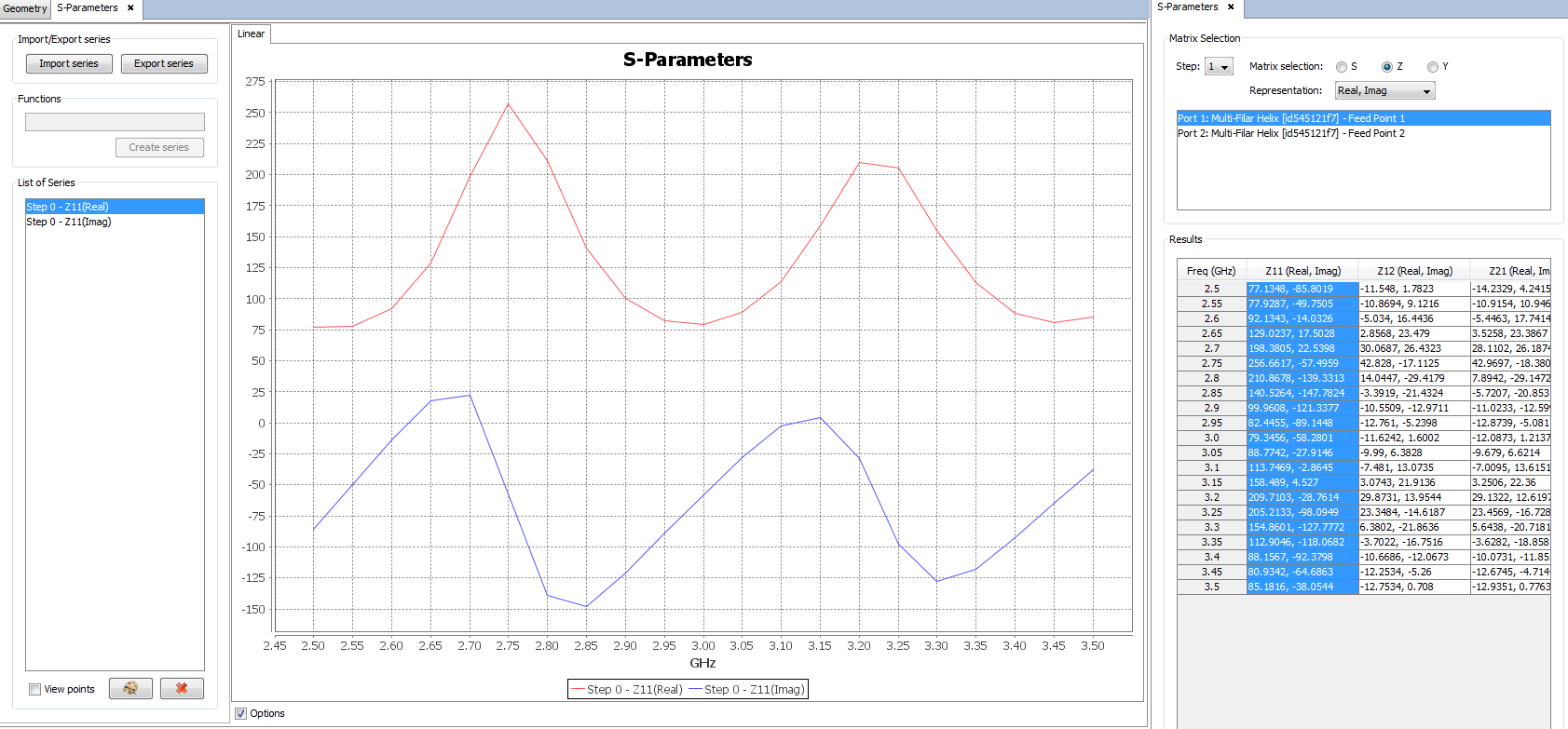Image resolution: width=1568 pixels, height=729 pixels.
Task: Enable the View points checkbox
Action: click(x=34, y=690)
